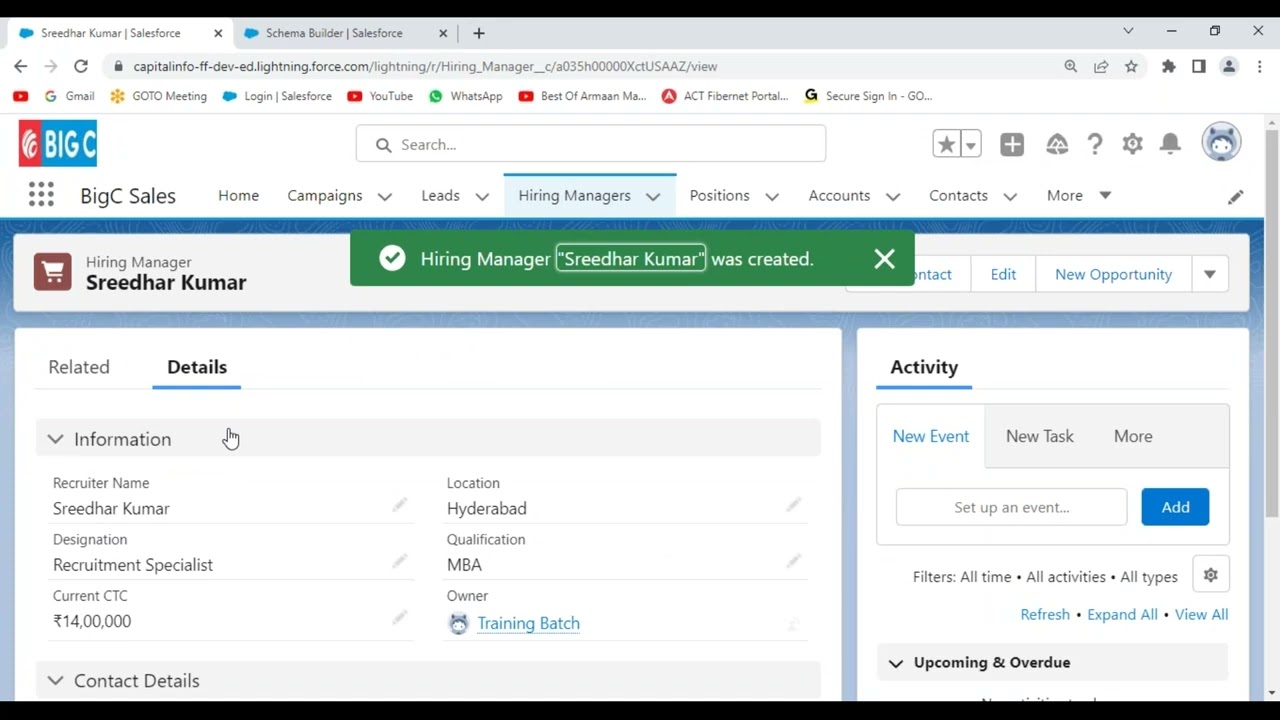This screenshot has width=1280, height=720.
Task: Open Salesforce Help question mark icon
Action: [x=1095, y=144]
